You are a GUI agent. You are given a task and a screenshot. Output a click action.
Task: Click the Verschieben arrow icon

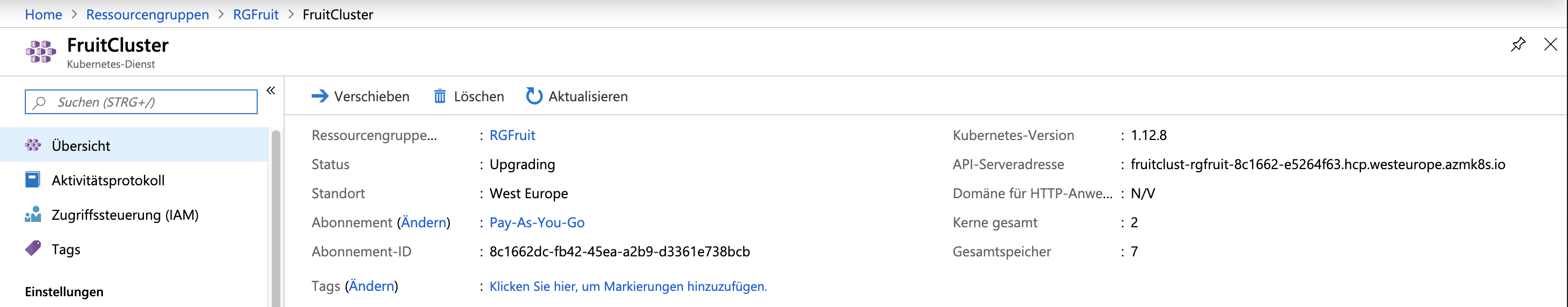click(320, 96)
